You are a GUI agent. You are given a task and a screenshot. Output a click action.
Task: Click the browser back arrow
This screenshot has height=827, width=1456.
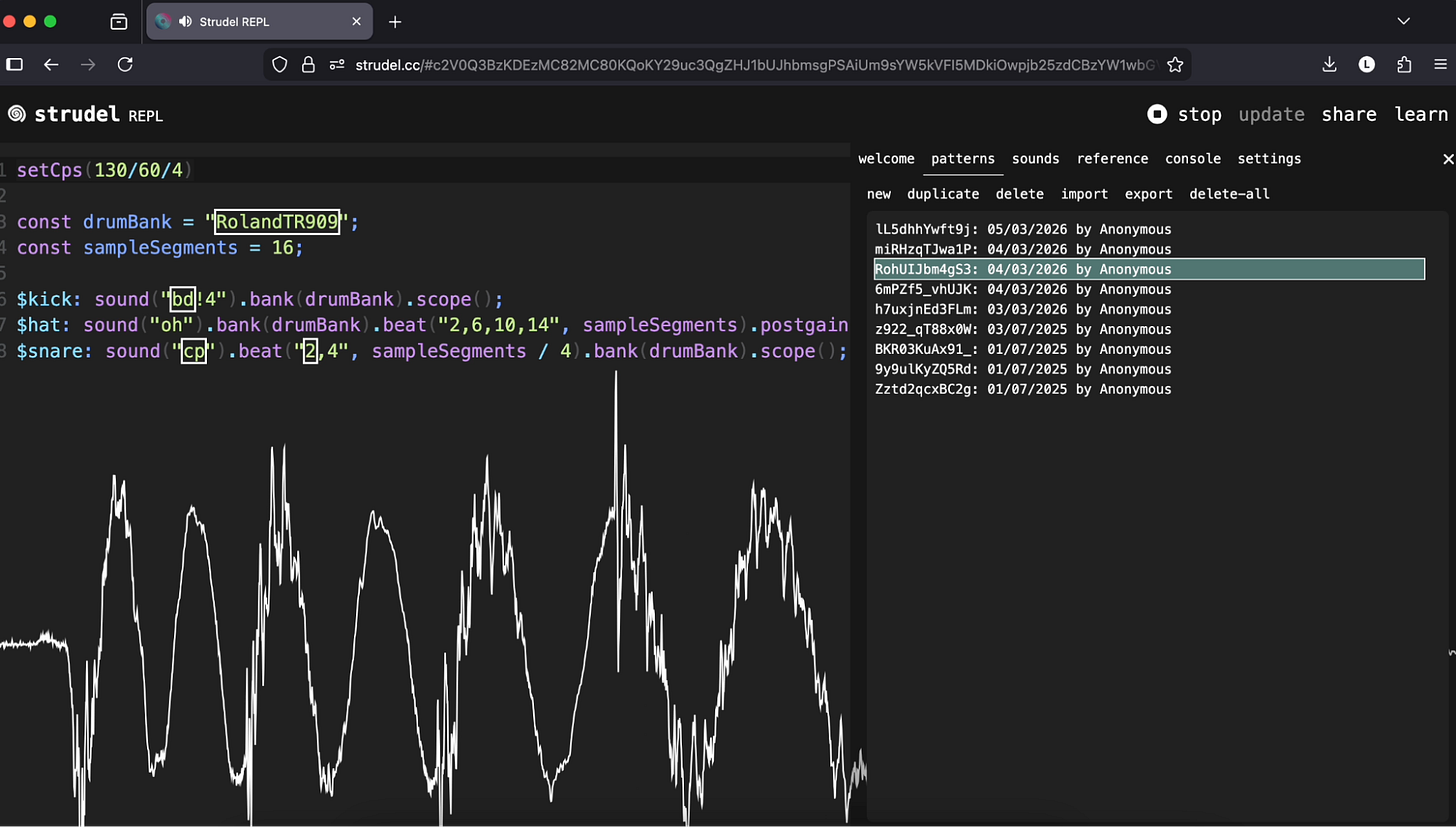tap(51, 64)
